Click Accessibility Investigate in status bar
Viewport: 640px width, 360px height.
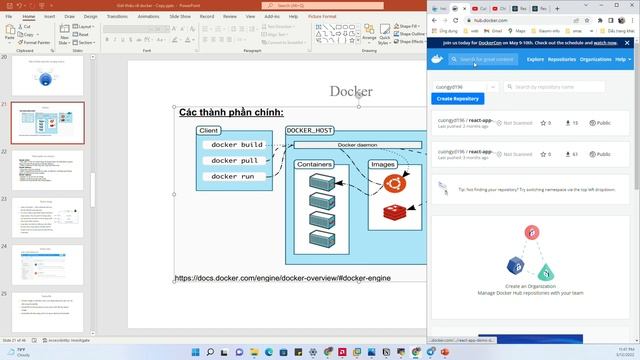(67, 340)
